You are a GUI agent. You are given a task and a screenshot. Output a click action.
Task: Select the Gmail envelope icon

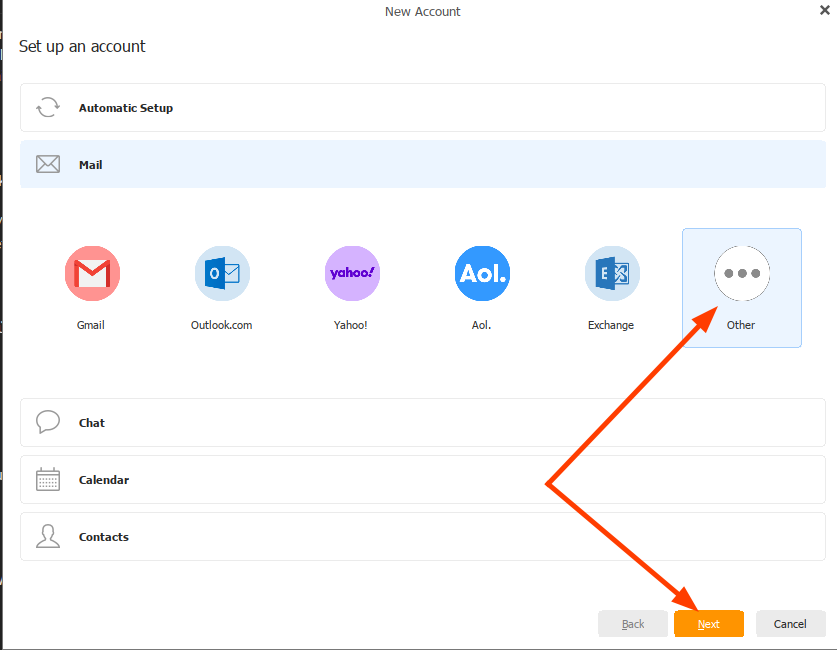click(x=92, y=273)
